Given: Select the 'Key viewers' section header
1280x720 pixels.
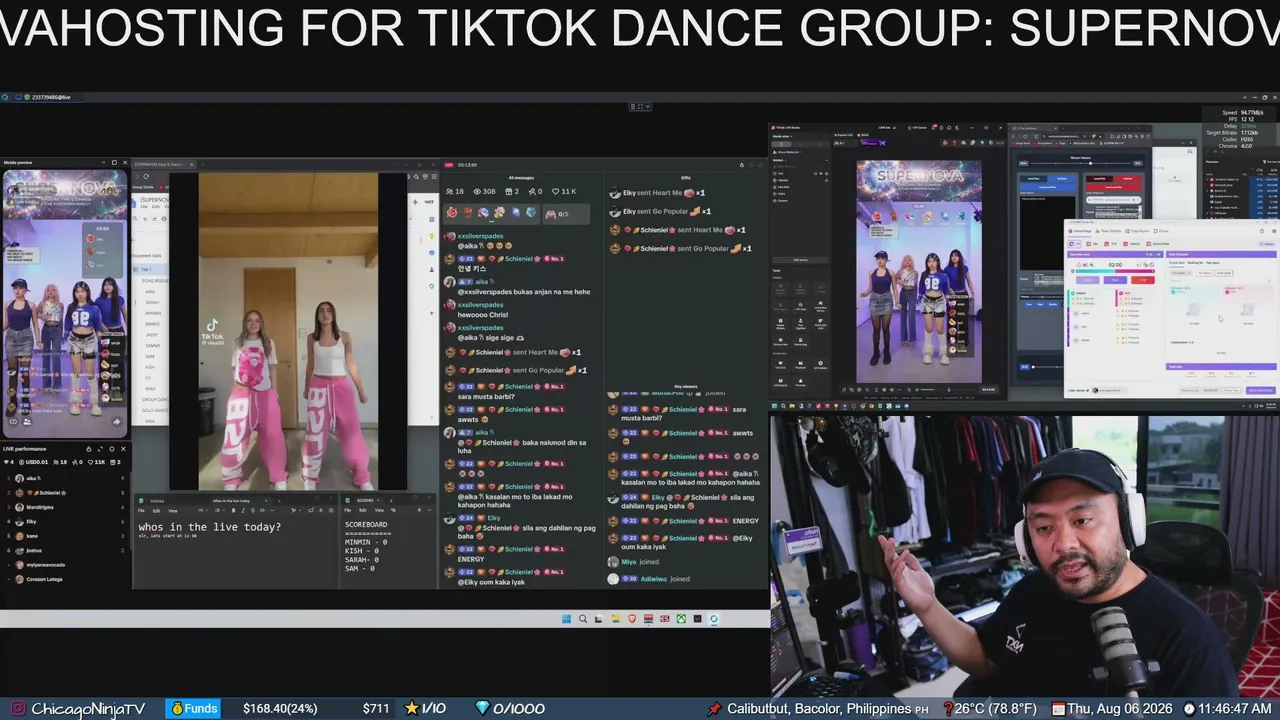Looking at the screenshot, I should (x=686, y=386).
